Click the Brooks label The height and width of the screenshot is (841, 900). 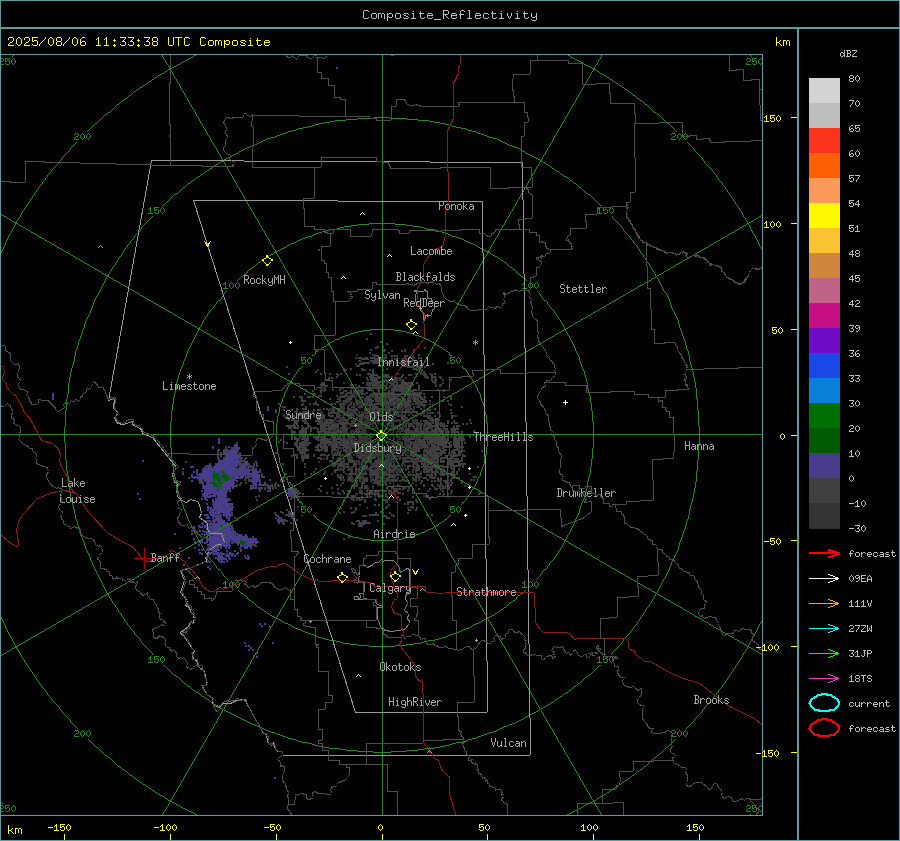pyautogui.click(x=711, y=700)
